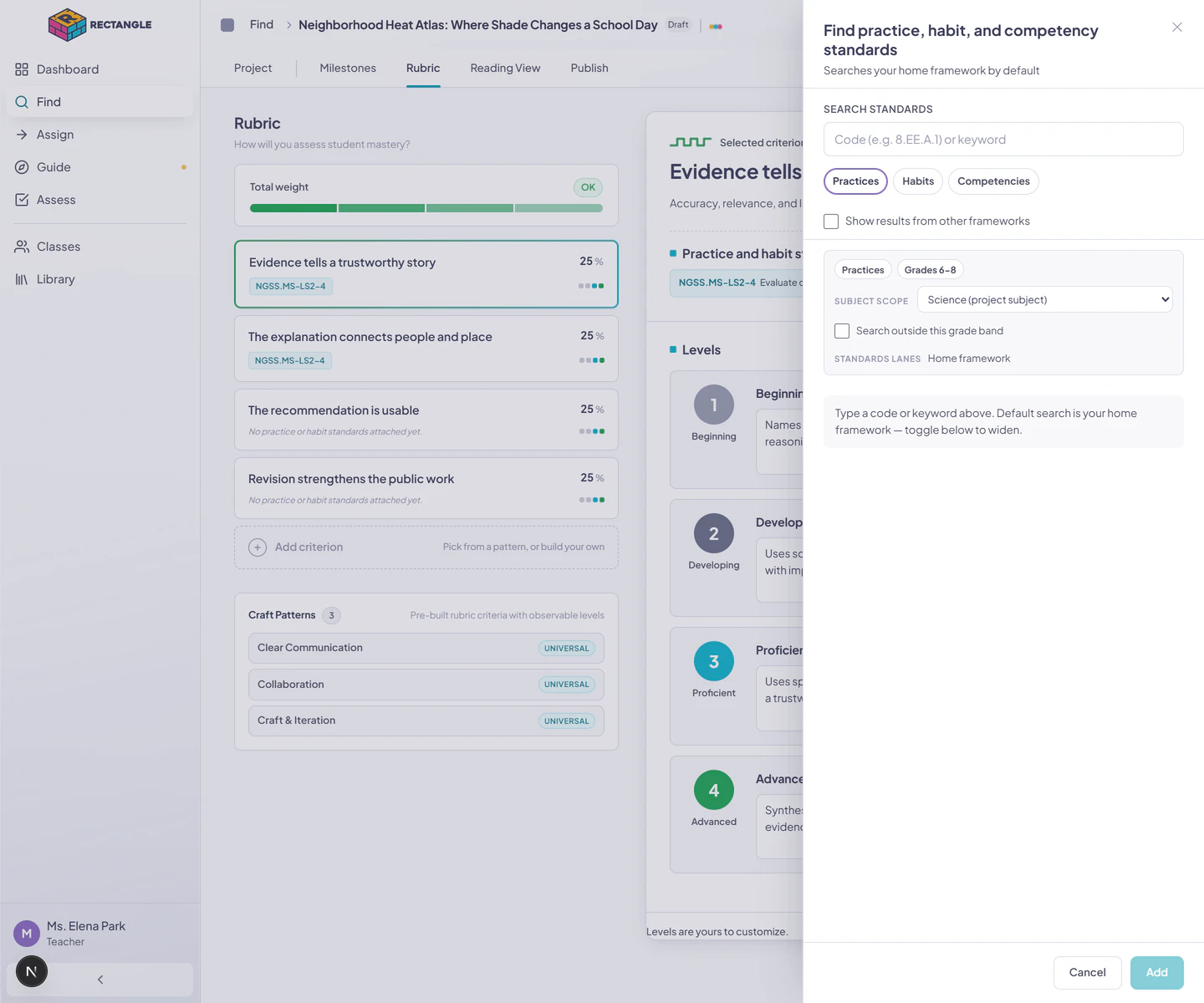Click the Assign arrow icon

22,135
